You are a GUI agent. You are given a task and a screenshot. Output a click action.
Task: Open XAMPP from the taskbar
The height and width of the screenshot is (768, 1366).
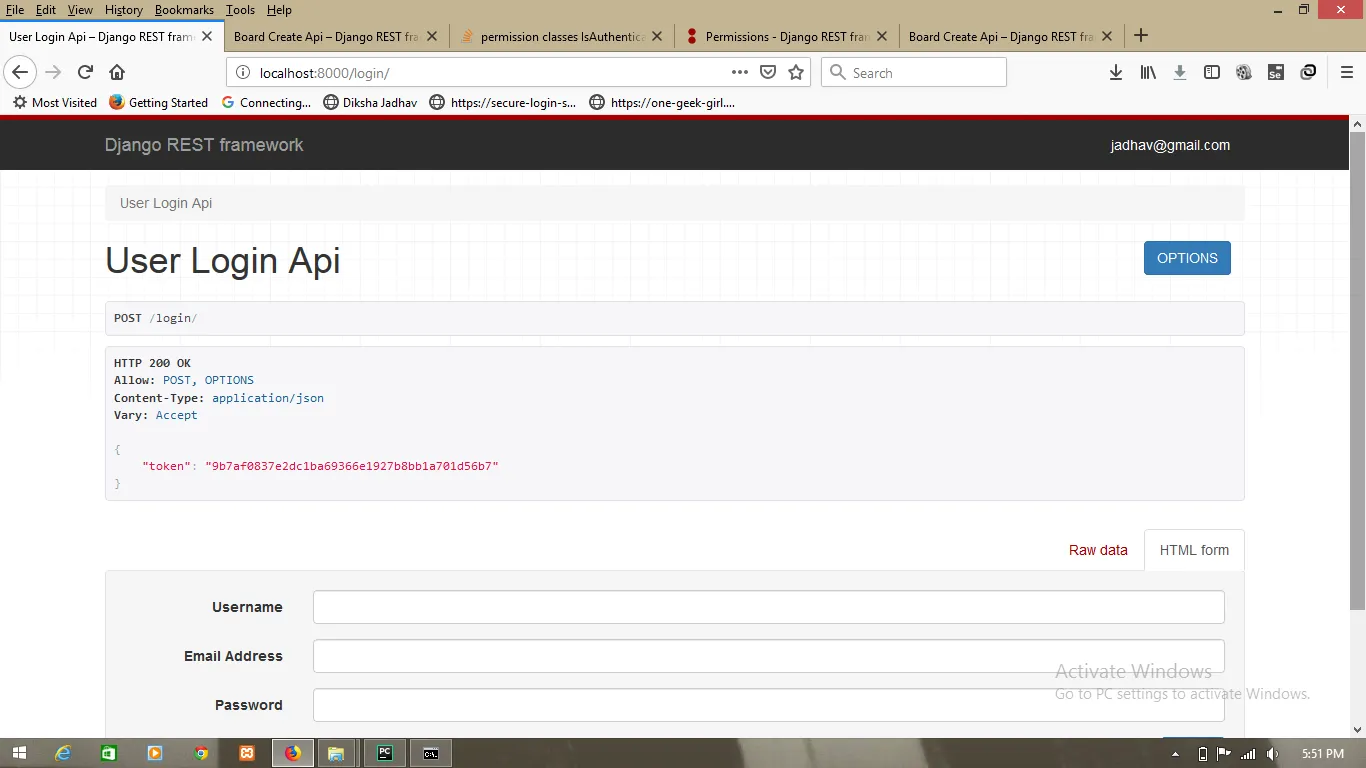pyautogui.click(x=247, y=753)
